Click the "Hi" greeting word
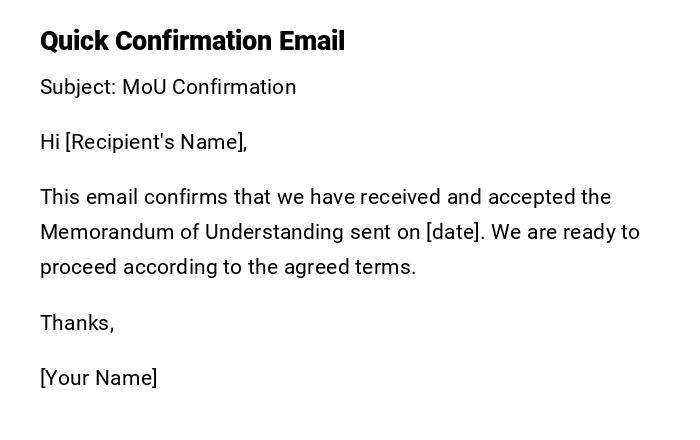Image resolution: width=700 pixels, height=440 pixels. click(50, 142)
